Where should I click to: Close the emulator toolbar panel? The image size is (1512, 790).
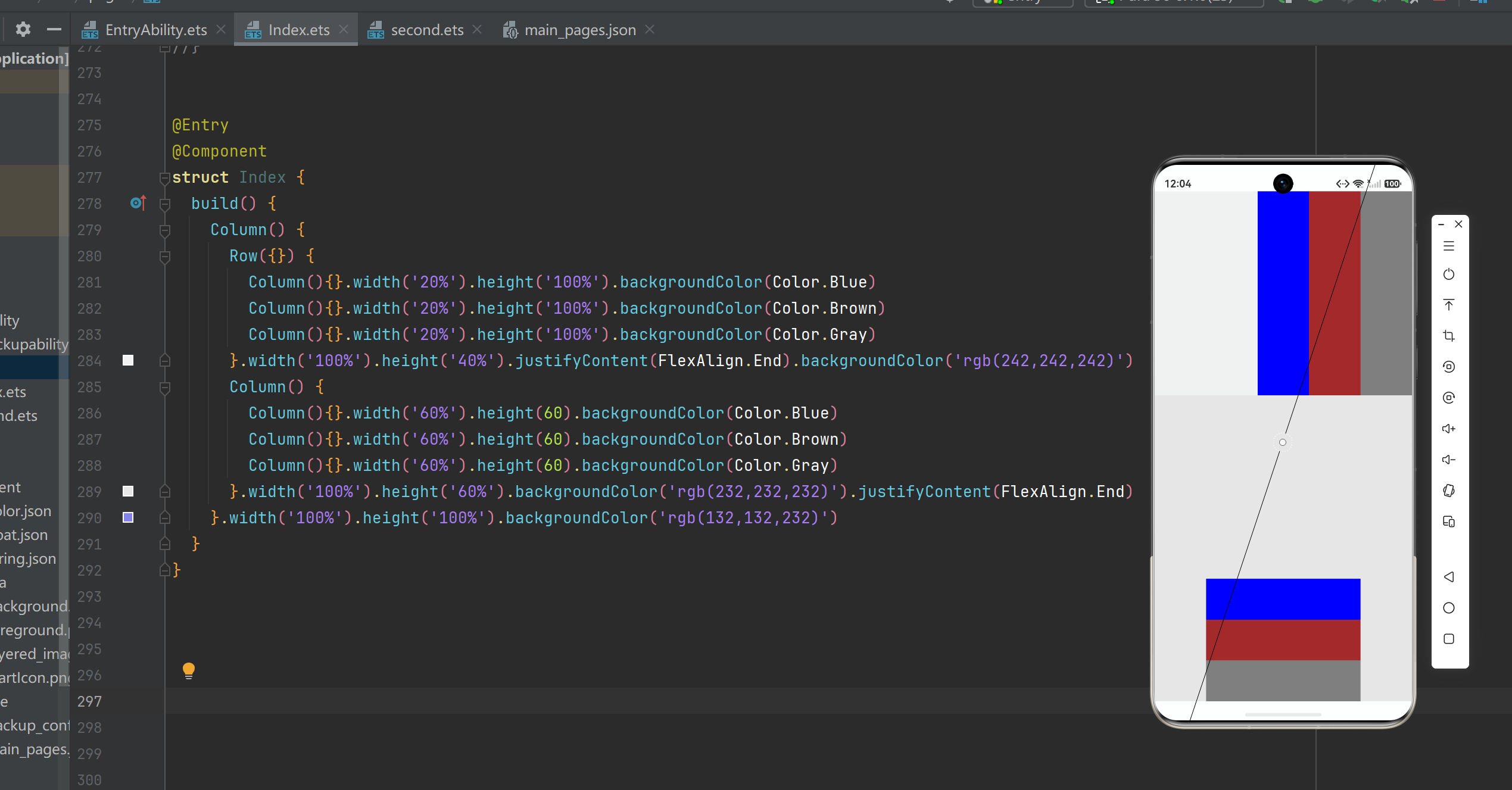click(1458, 224)
